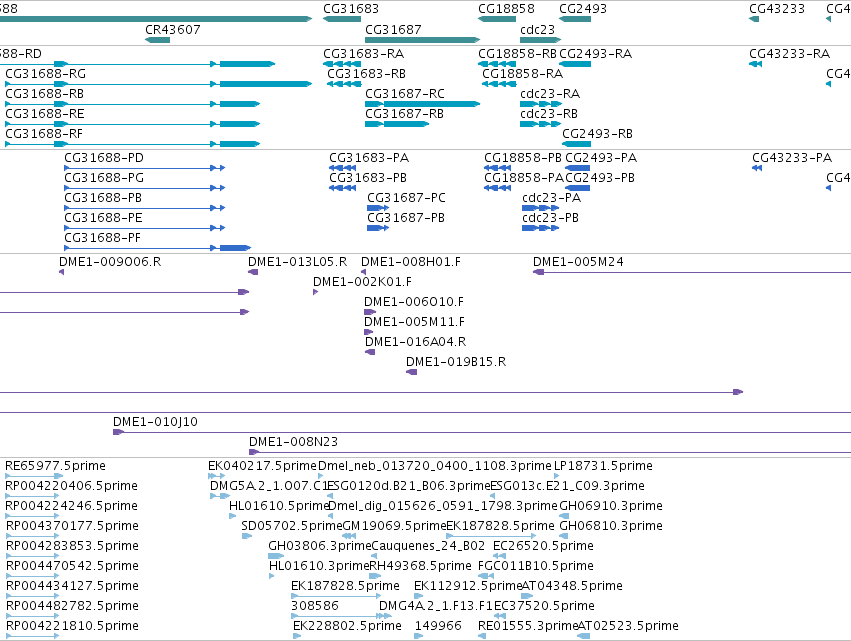
Task: Select protein CG31688-PD
Action: [104, 158]
